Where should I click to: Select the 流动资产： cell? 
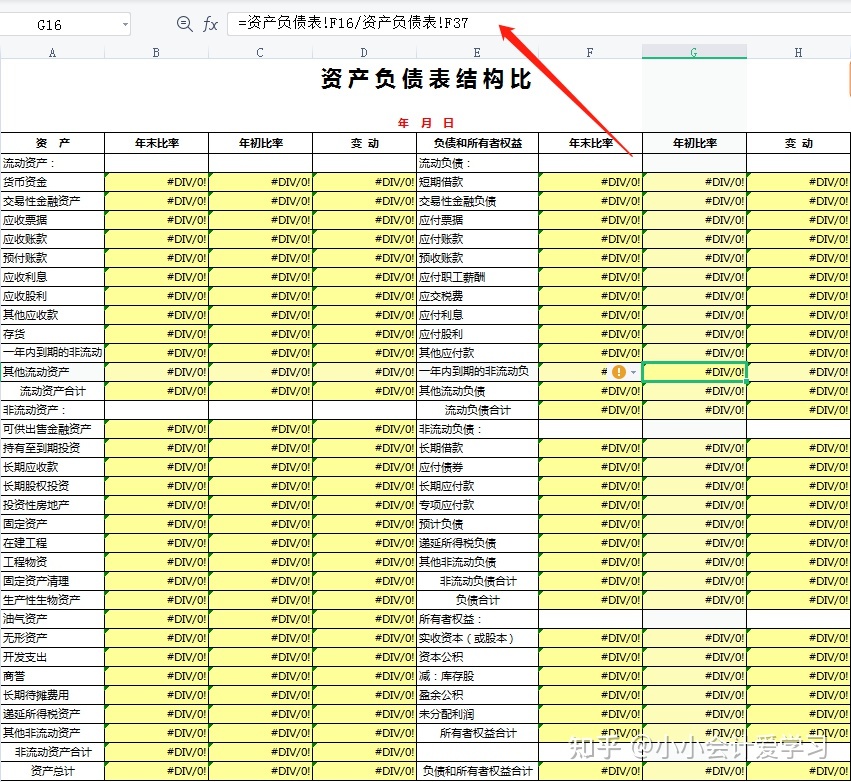tap(52, 163)
